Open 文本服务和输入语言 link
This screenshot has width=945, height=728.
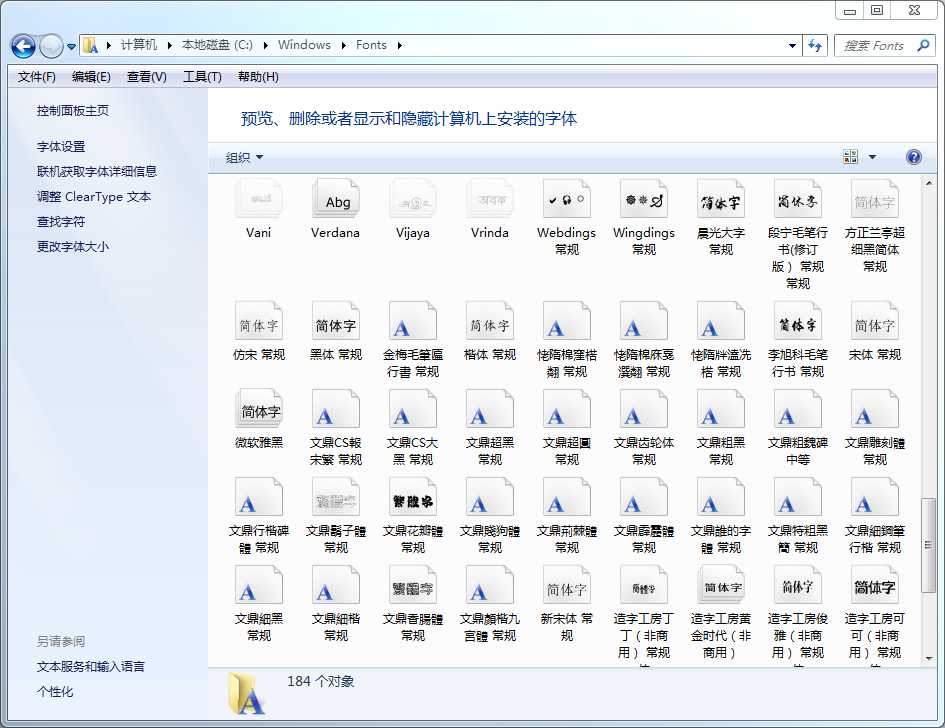90,667
